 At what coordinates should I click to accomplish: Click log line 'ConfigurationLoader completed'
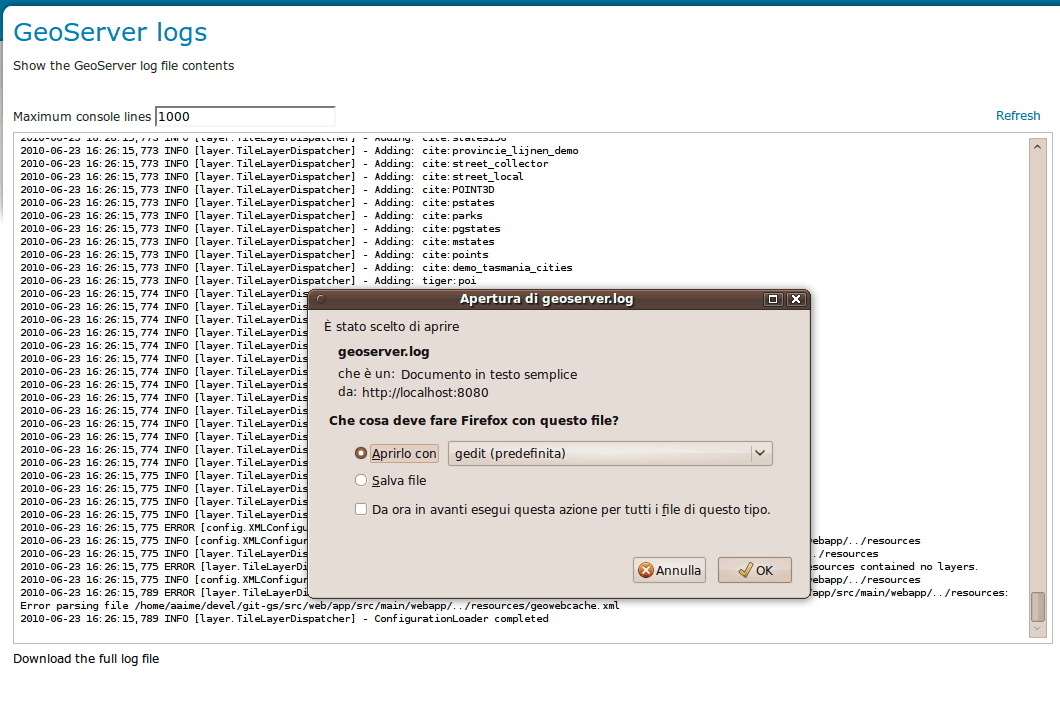[x=284, y=619]
